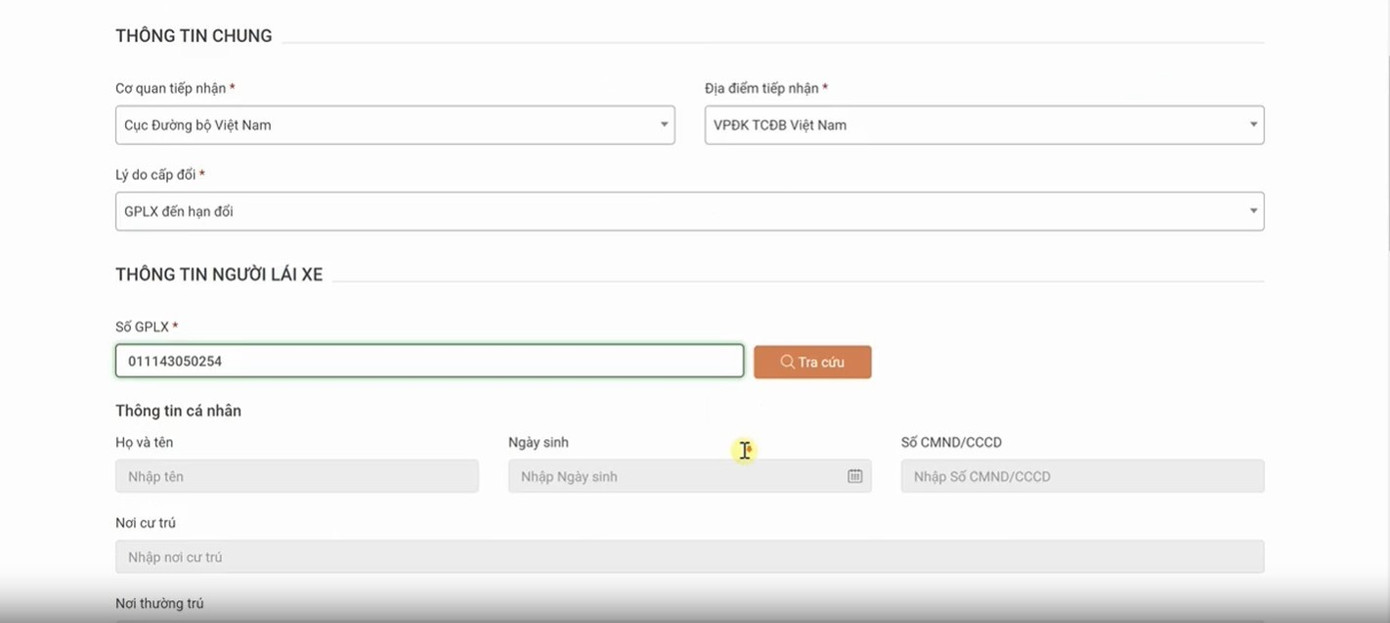Click the Số GPLX field label
This screenshot has width=1390, height=623.
coord(143,327)
